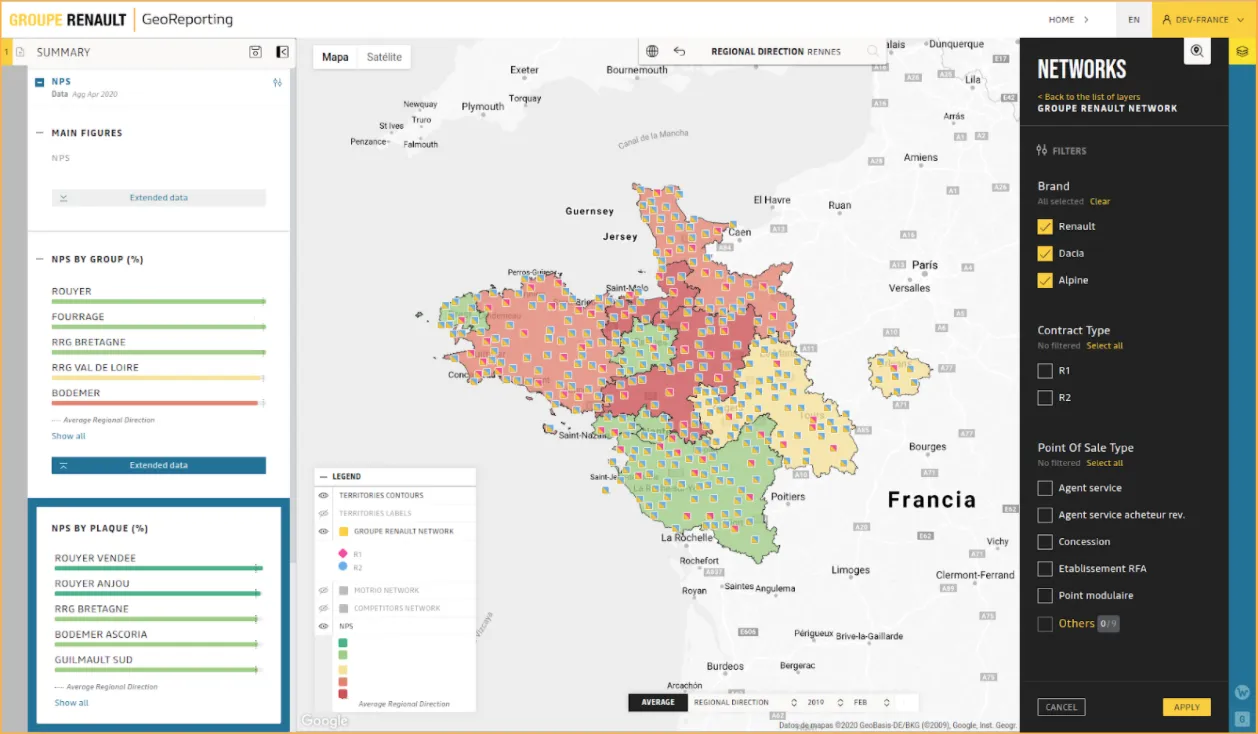The image size is (1258, 734).
Task: Switch to Satélite map view
Action: coord(384,57)
